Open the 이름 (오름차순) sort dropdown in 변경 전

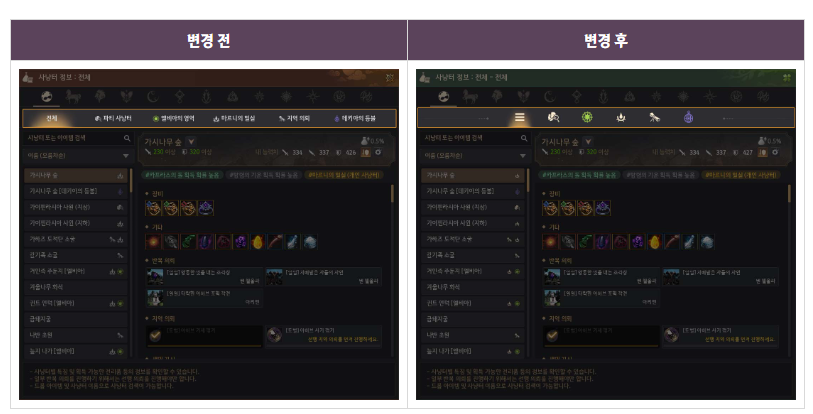pos(78,156)
